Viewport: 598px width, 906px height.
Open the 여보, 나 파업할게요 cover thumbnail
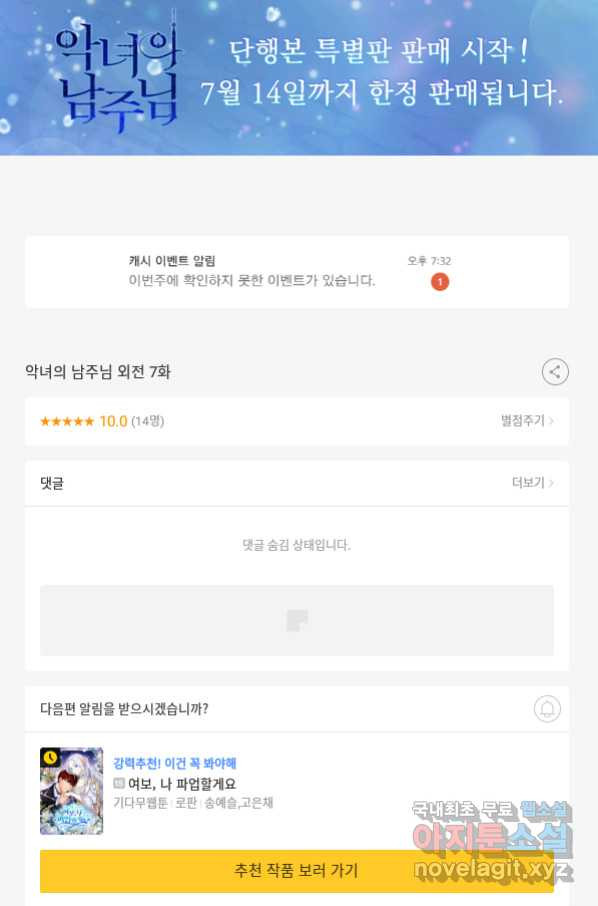72,790
